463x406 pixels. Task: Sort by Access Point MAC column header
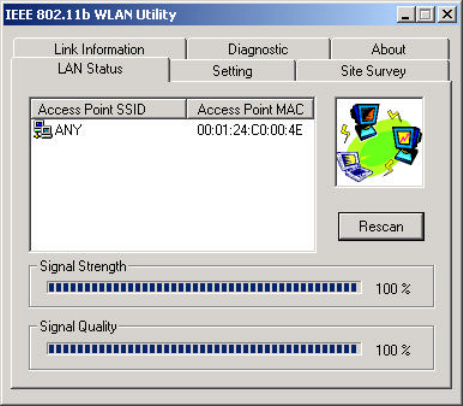pos(250,109)
